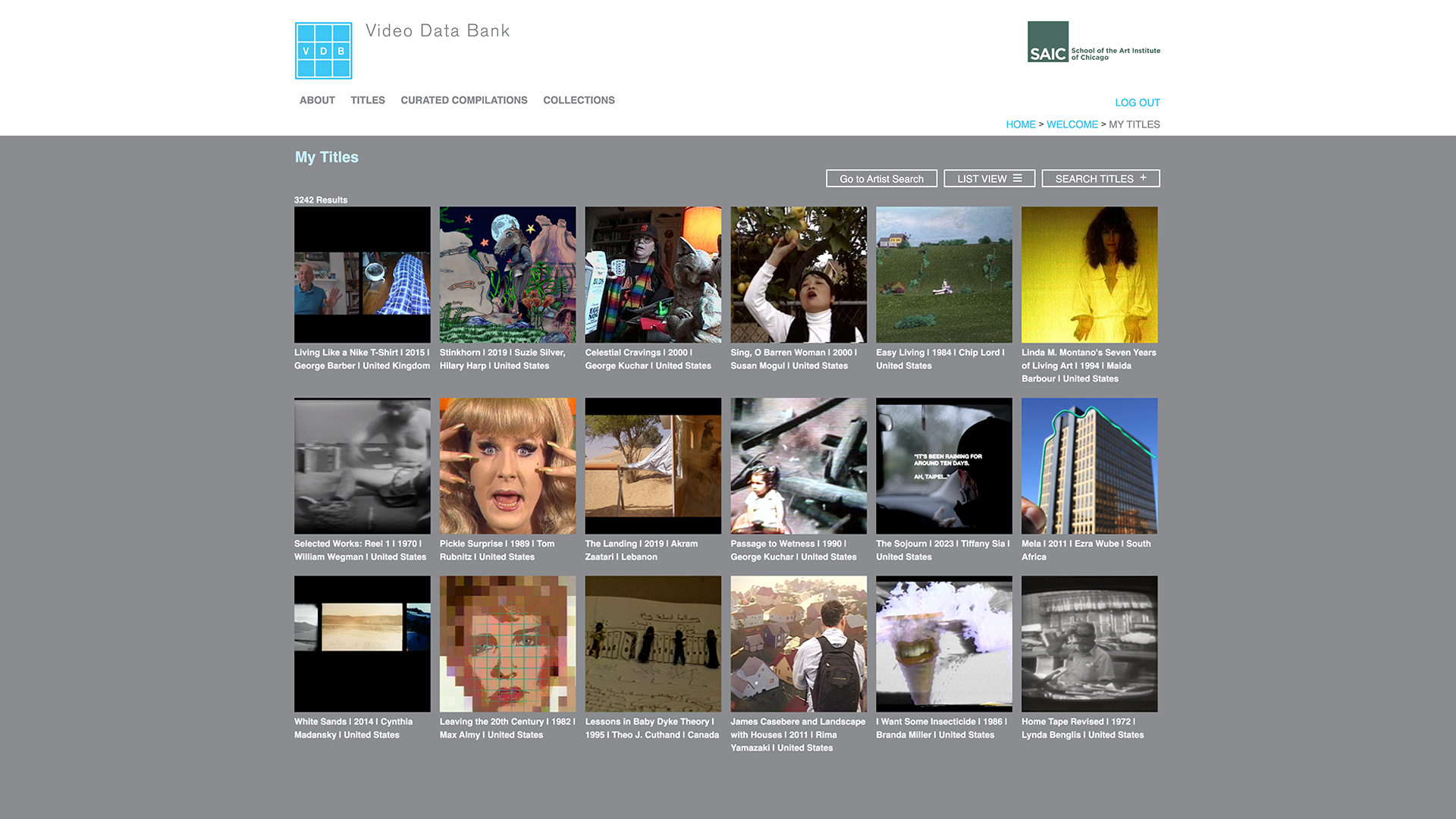Open CURATED COMPILATIONS menu
Screen dimensions: 1456x819
464,100
